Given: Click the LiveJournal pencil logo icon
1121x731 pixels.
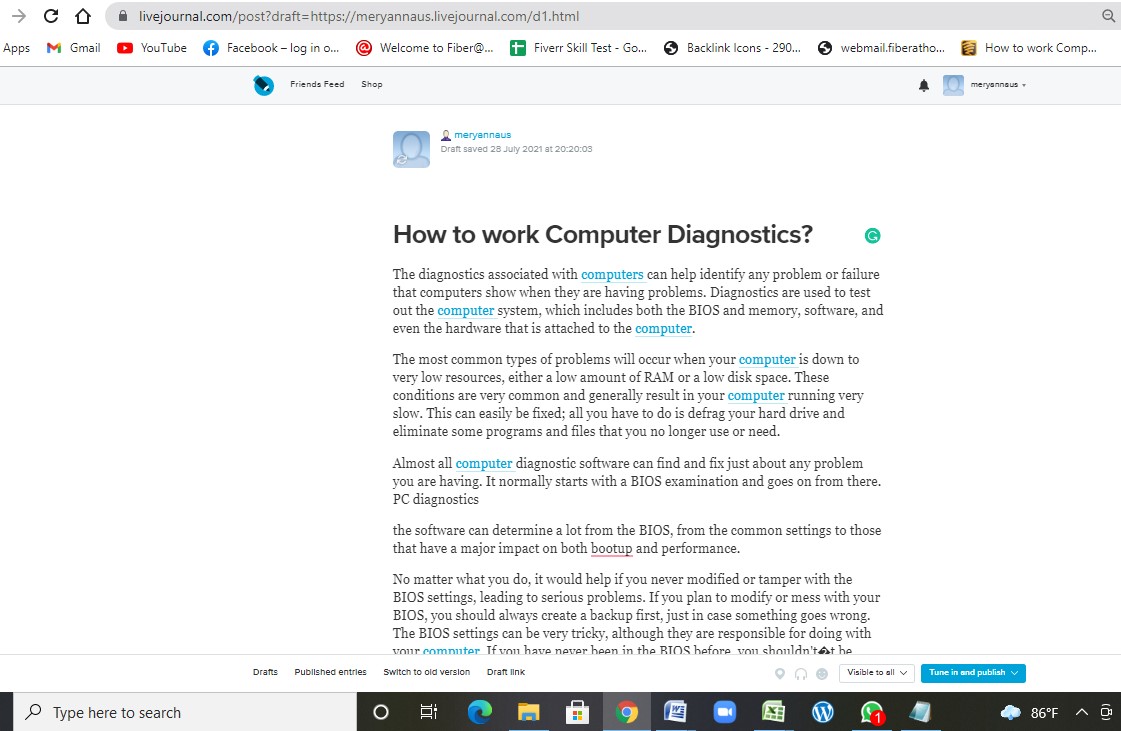Looking at the screenshot, I should 263,85.
